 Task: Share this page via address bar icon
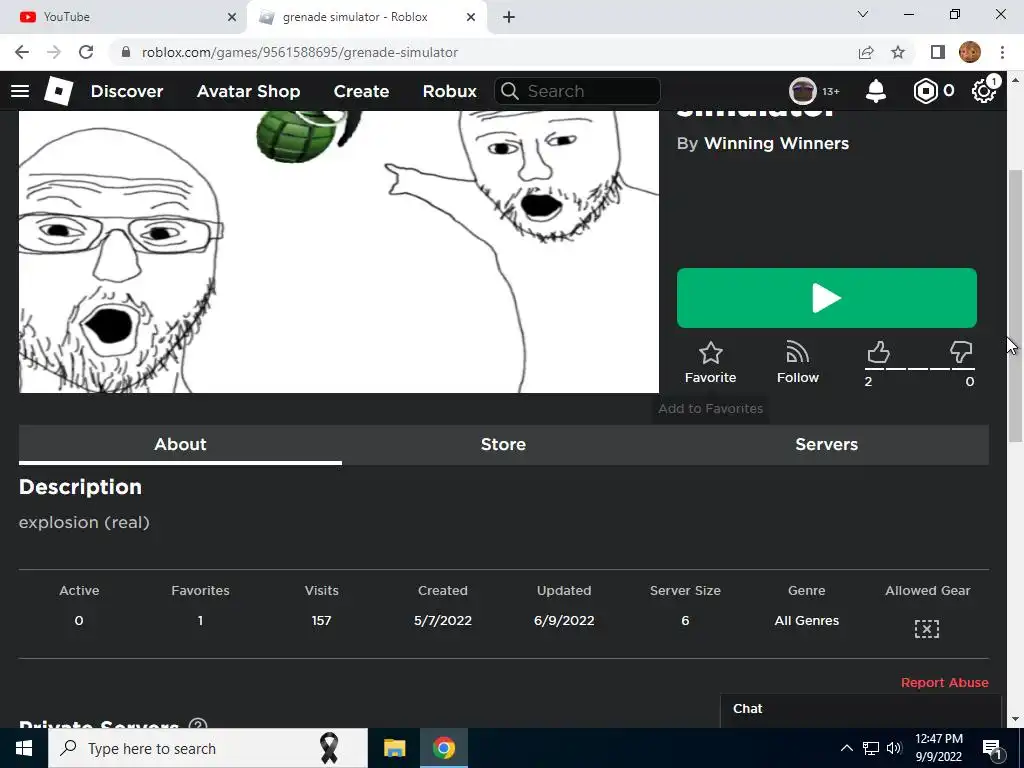click(x=866, y=52)
